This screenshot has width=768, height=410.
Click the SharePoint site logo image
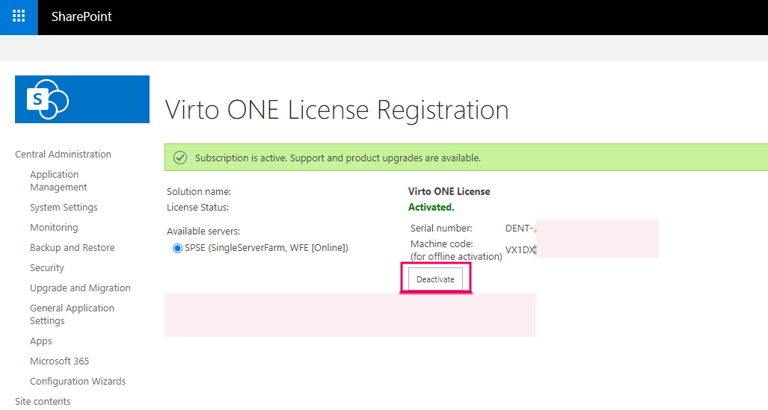pos(82,99)
